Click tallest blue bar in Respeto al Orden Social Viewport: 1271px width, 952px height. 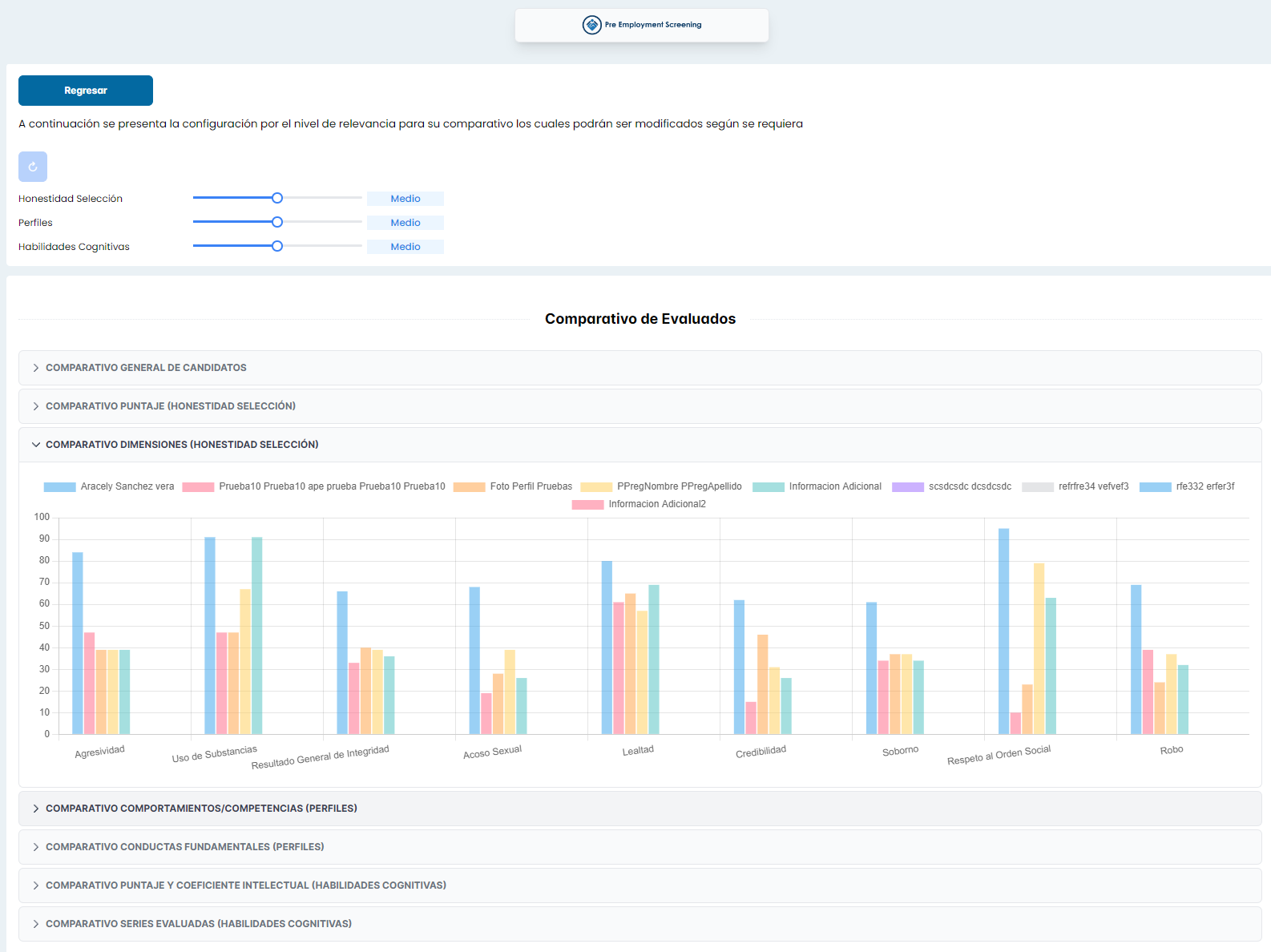(x=1003, y=631)
